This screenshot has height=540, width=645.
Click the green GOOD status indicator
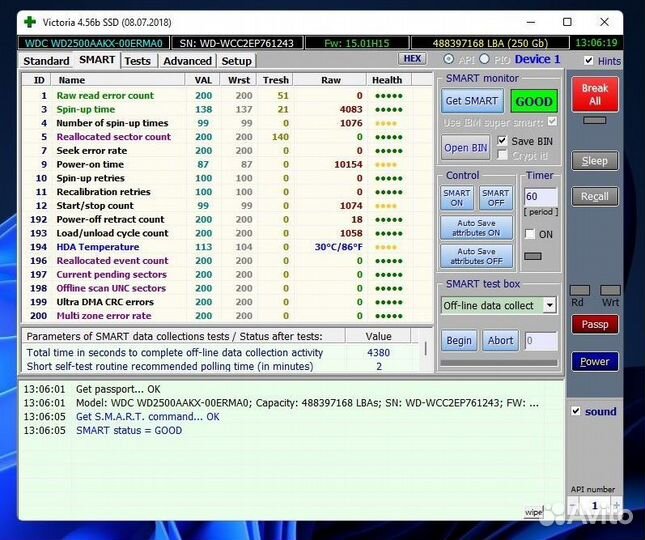point(534,101)
